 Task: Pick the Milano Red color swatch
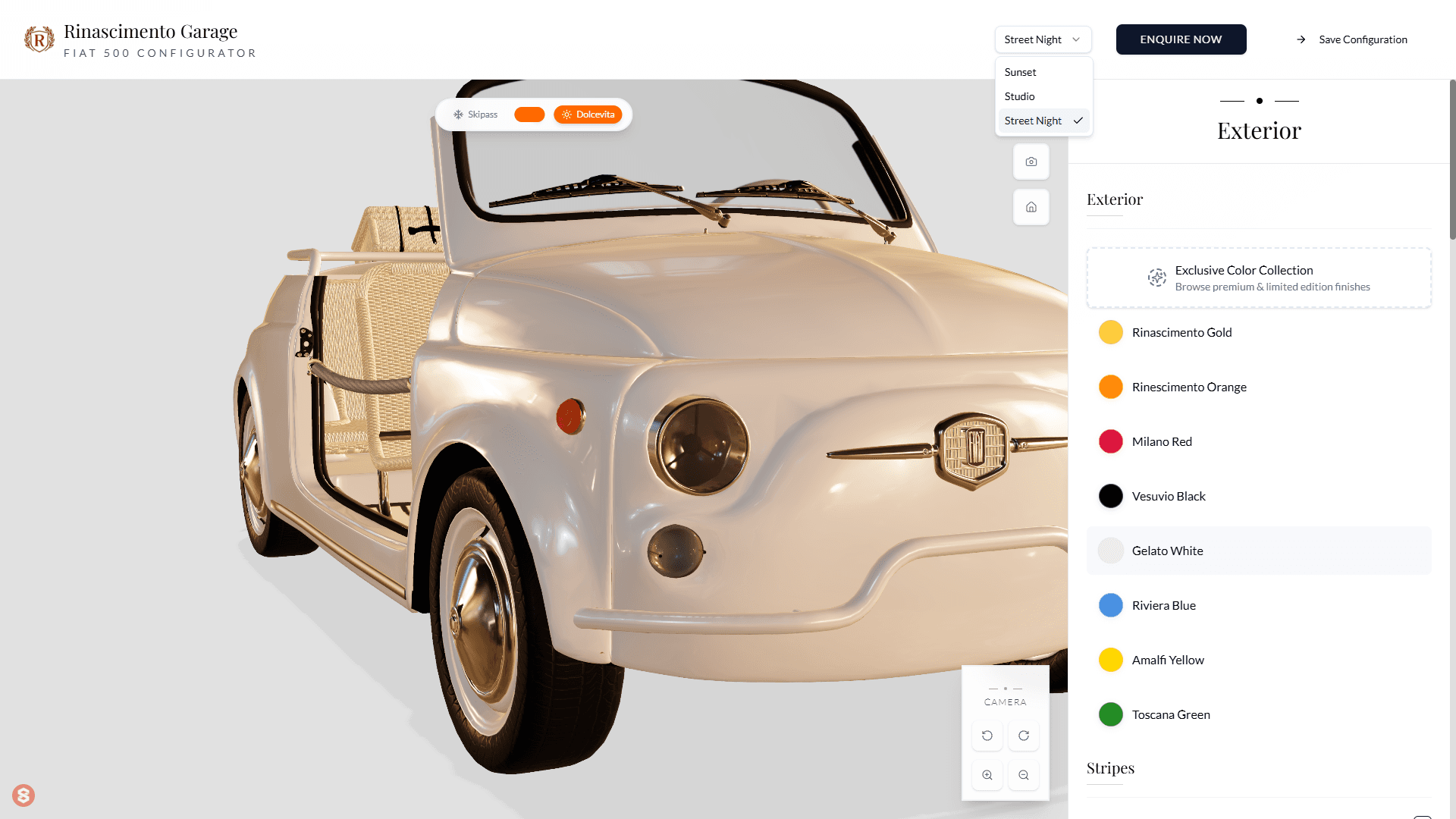click(1110, 441)
